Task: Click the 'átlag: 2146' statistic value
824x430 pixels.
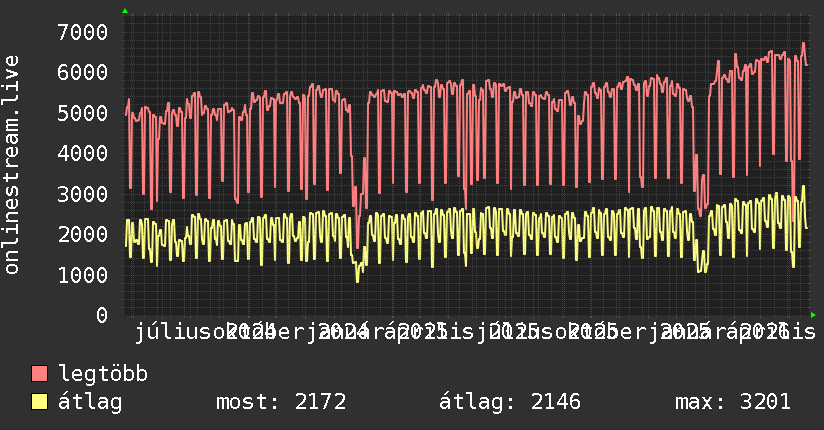Action: 510,402
